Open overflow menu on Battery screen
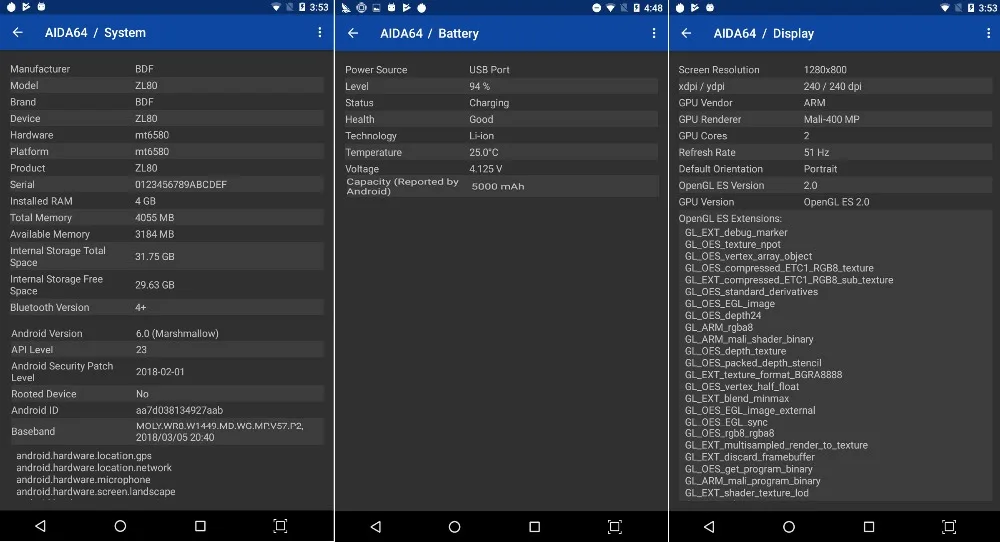Viewport: 1000px width, 542px height. pos(654,33)
